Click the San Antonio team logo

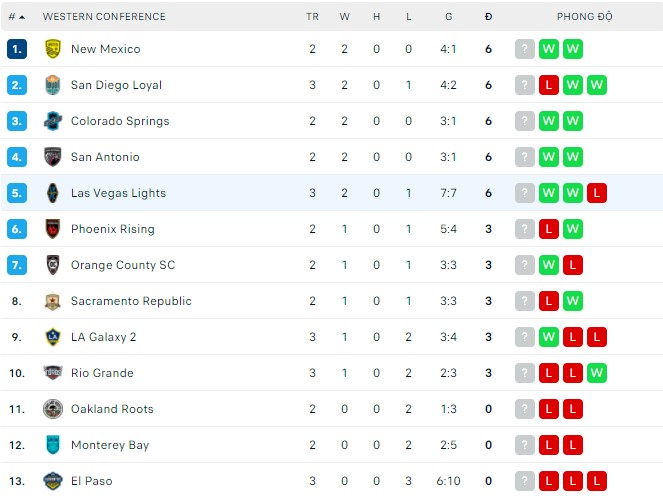click(53, 157)
